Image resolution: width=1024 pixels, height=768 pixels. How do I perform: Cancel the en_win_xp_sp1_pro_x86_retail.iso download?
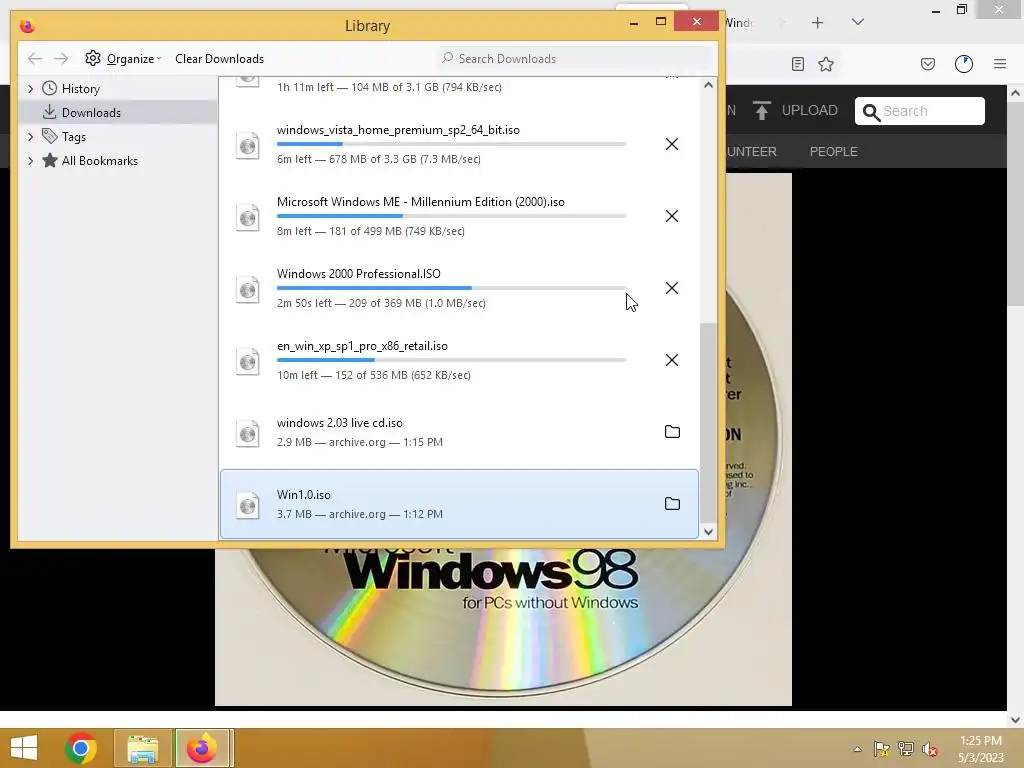tap(671, 360)
